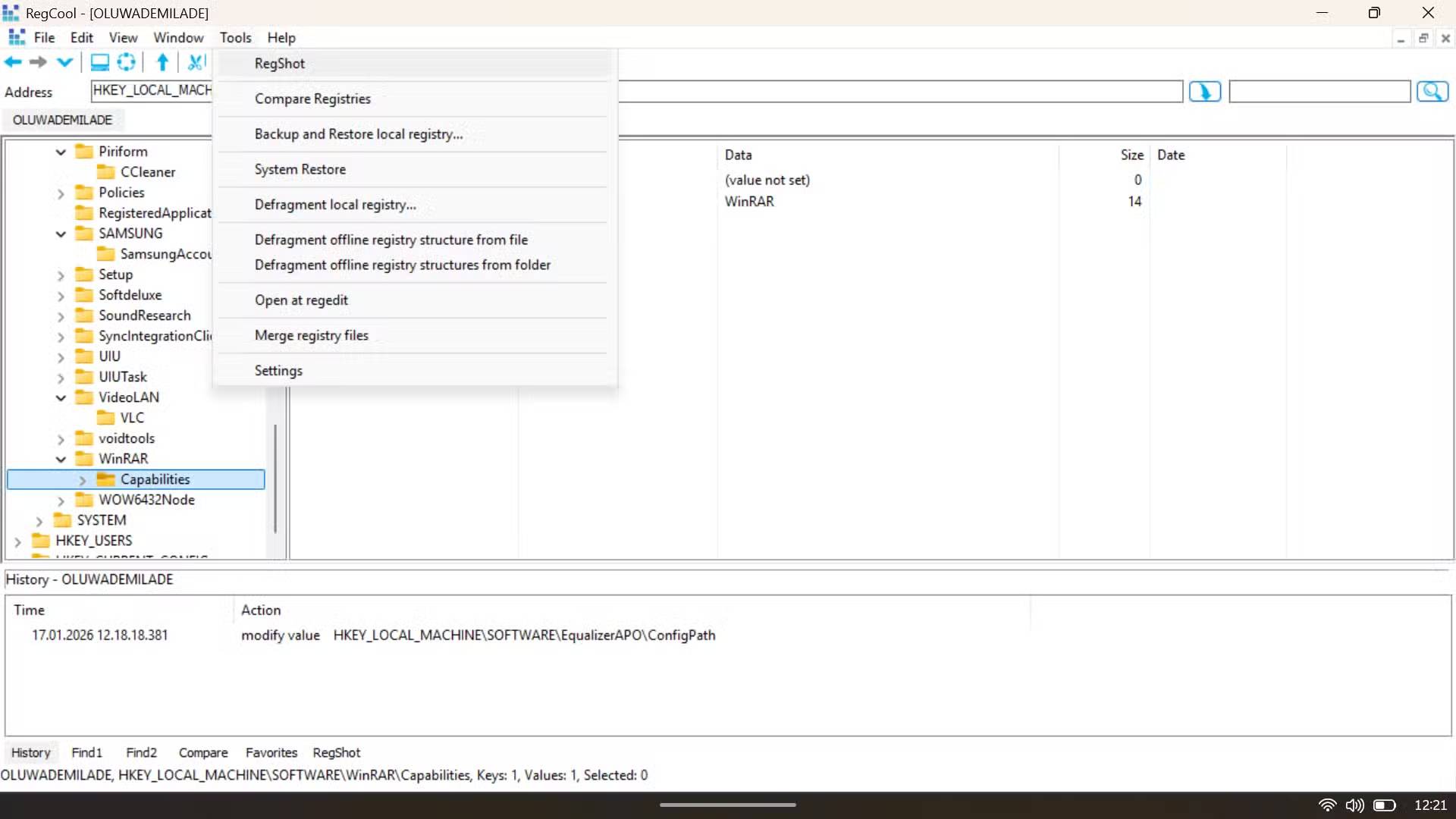Open the history dropdown chevron on toolbar
The width and height of the screenshot is (1456, 819).
tap(64, 62)
